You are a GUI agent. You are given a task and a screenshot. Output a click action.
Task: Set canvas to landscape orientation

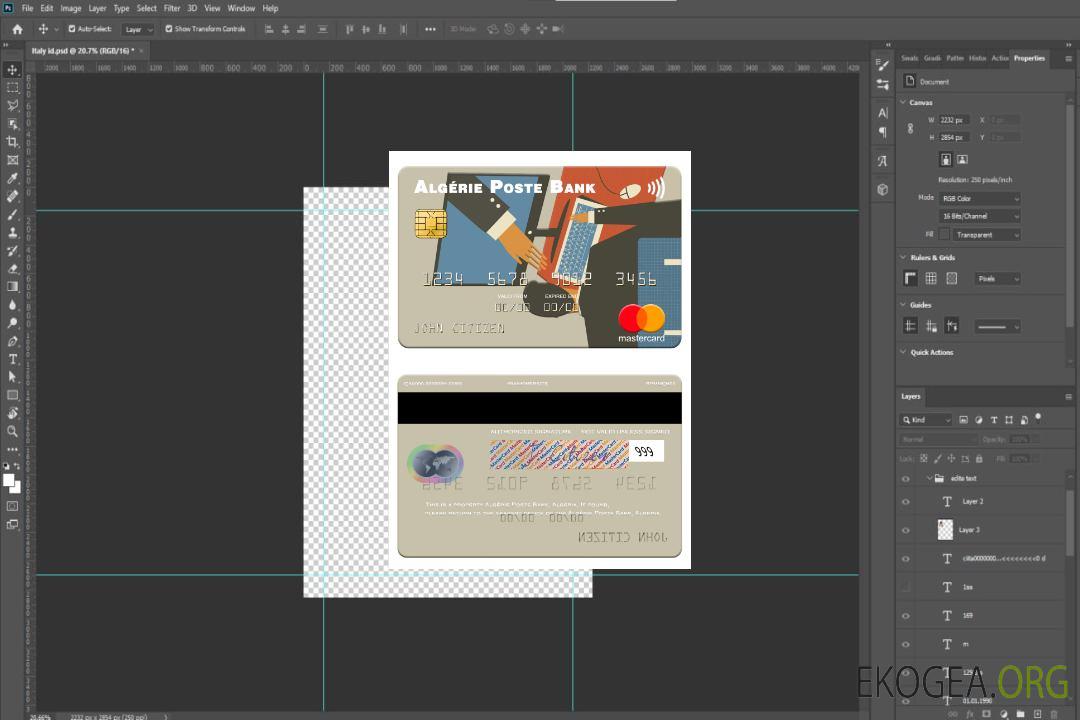[x=962, y=159]
